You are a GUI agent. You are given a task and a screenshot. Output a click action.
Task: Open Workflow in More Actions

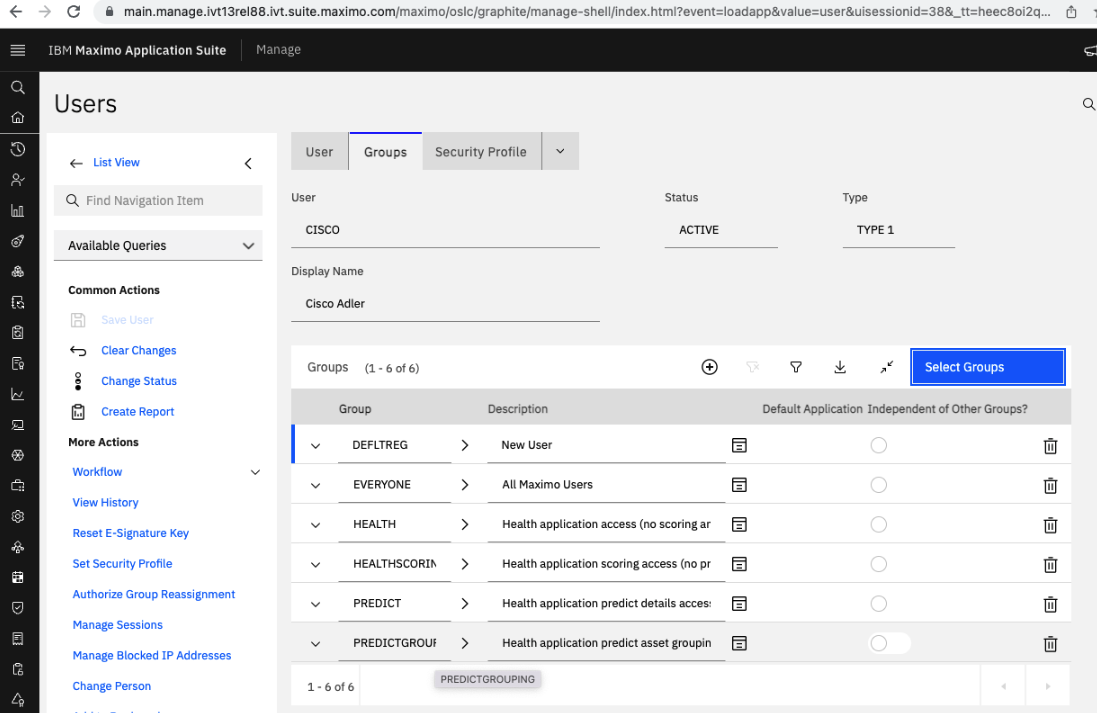pos(97,472)
